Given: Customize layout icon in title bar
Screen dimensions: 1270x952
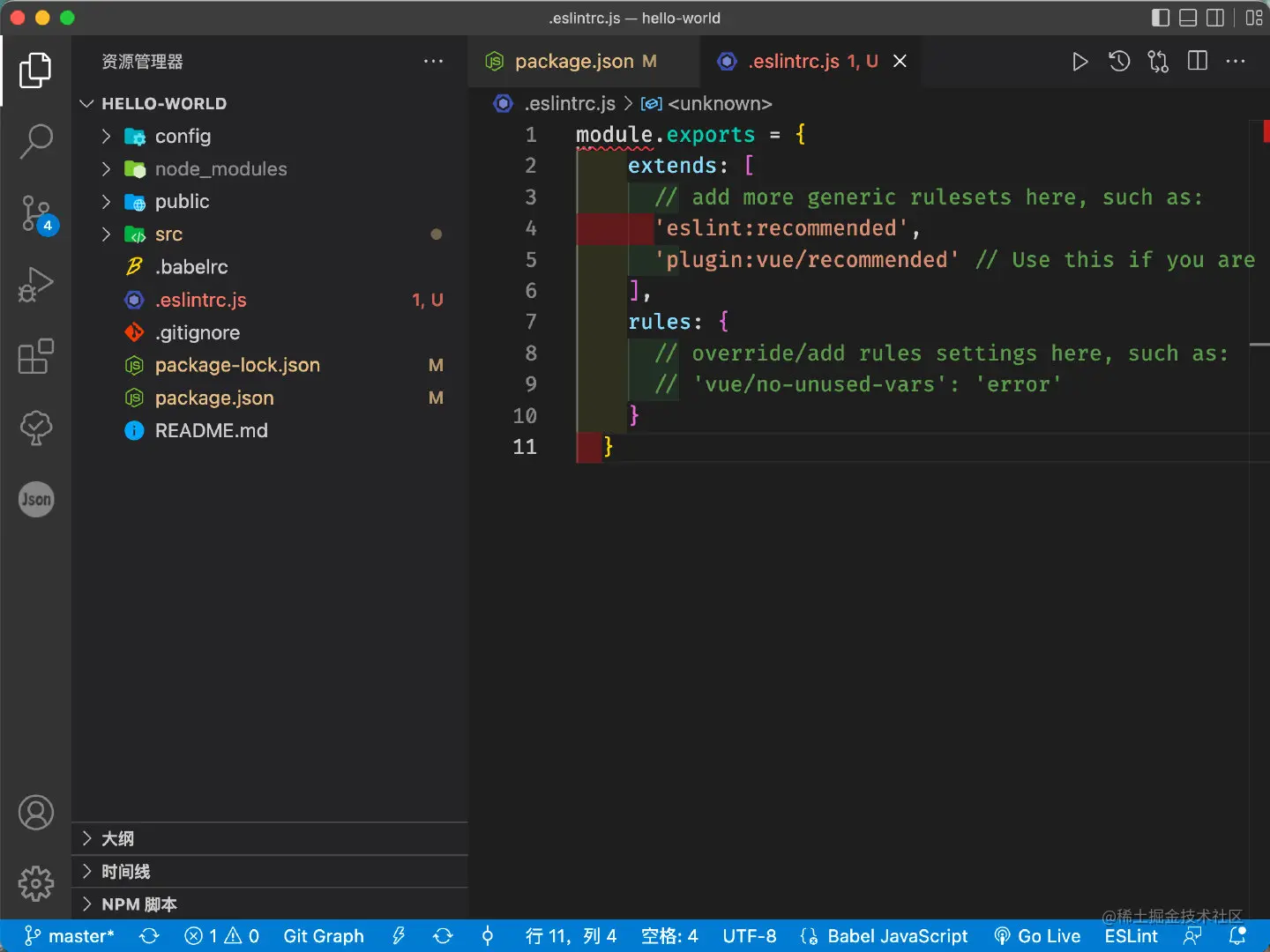Looking at the screenshot, I should tap(1254, 18).
